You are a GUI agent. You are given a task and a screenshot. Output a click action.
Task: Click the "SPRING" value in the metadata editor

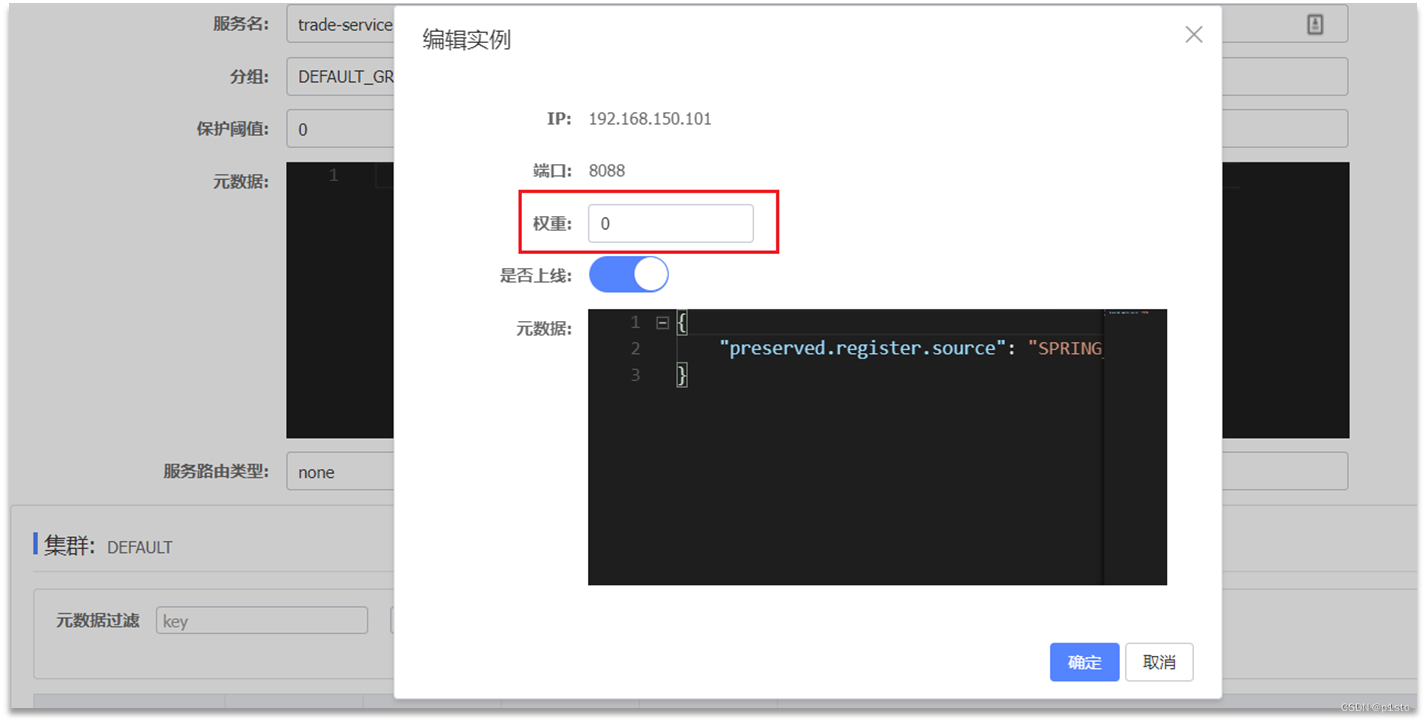1065,348
